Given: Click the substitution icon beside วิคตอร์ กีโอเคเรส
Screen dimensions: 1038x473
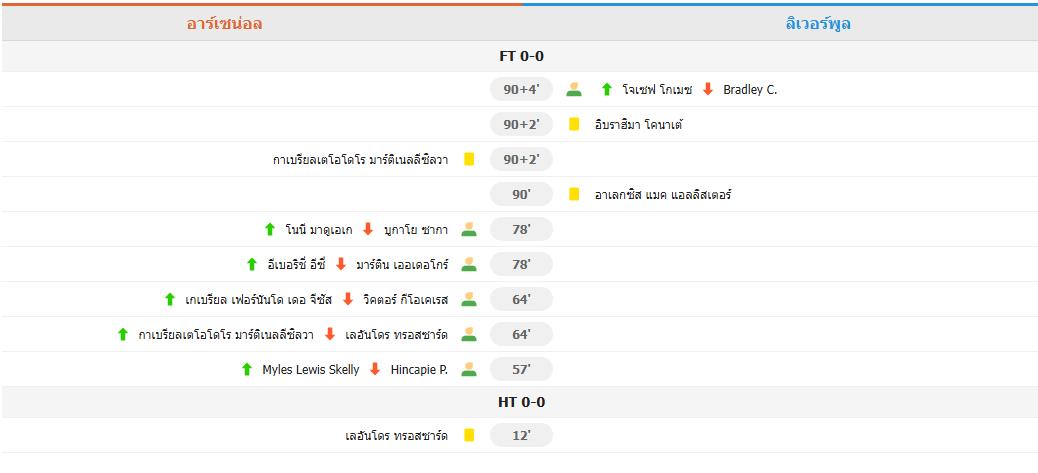Looking at the screenshot, I should (x=469, y=300).
